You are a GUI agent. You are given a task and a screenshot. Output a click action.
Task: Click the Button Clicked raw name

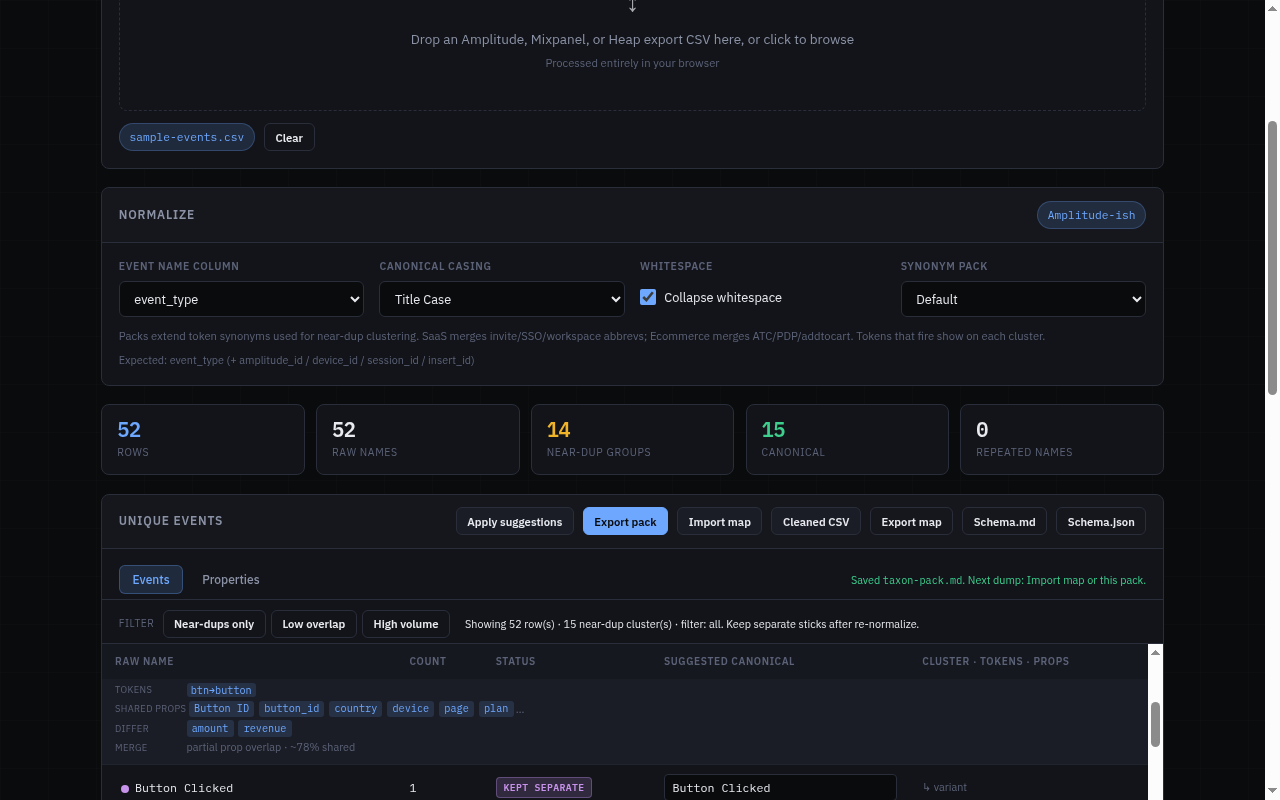coord(184,789)
